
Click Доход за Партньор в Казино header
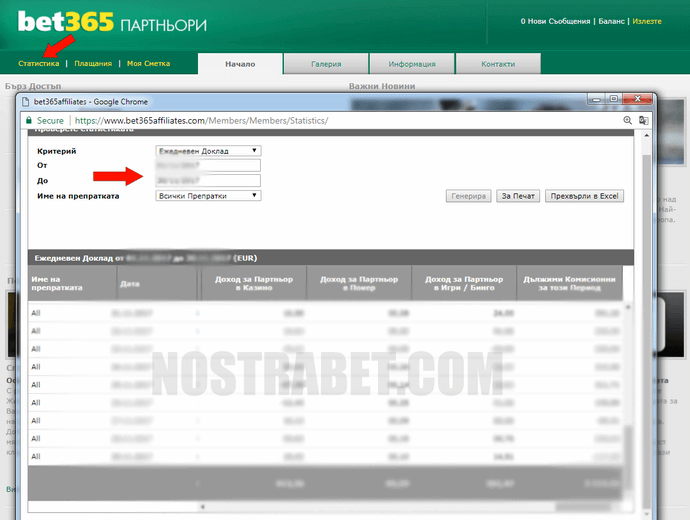tap(254, 283)
